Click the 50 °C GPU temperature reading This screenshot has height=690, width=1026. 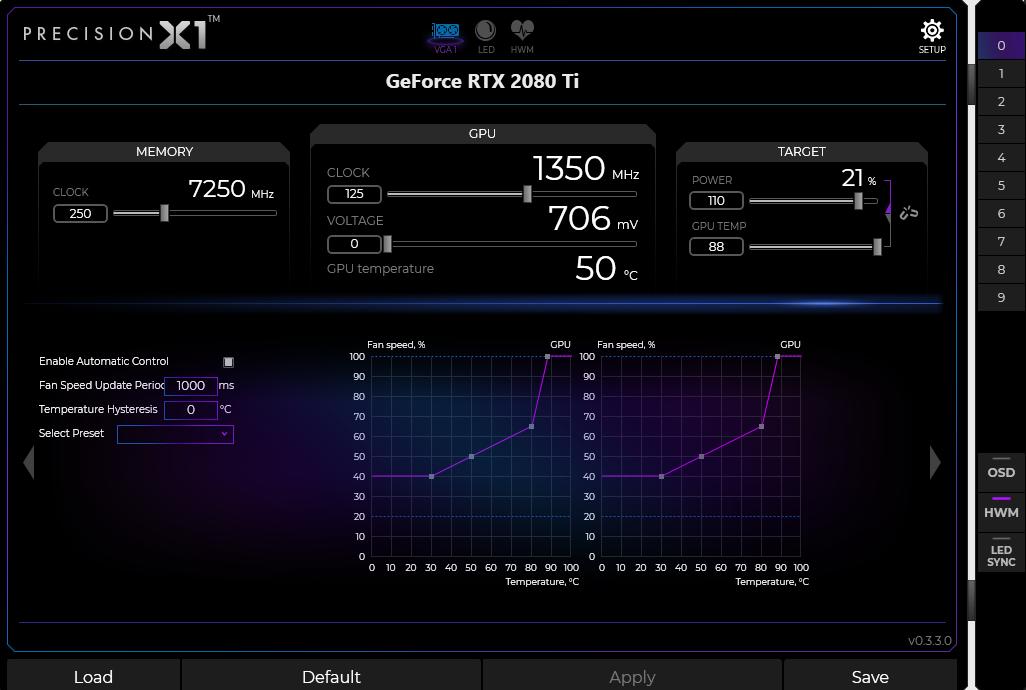[x=607, y=268]
